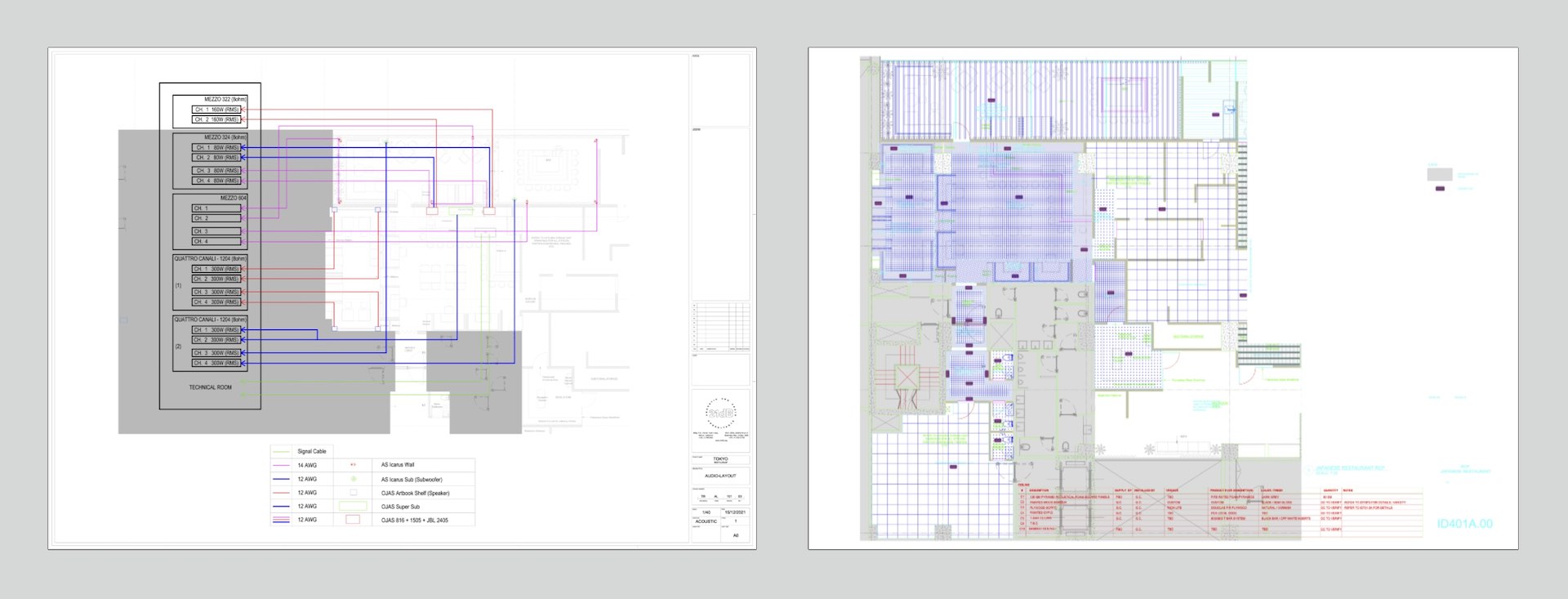This screenshot has height=599, width=1568.
Task: Click the circular logo in title block
Action: pos(720,413)
